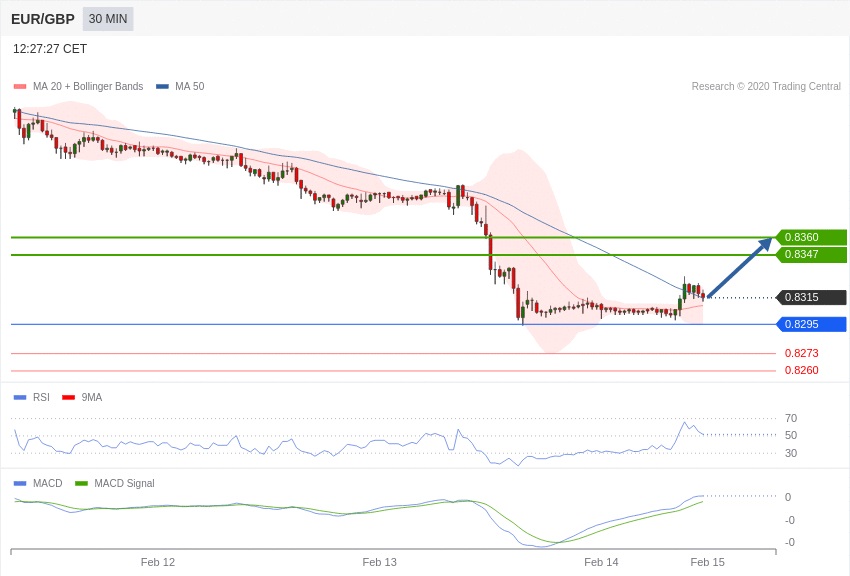This screenshot has width=850, height=576.
Task: Click the 30 MIN timeframe badge
Action: click(x=108, y=19)
